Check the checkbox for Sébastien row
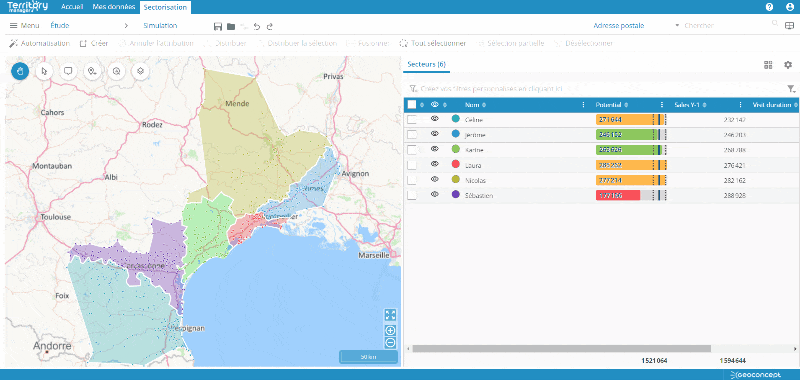800x380 pixels. click(x=412, y=195)
